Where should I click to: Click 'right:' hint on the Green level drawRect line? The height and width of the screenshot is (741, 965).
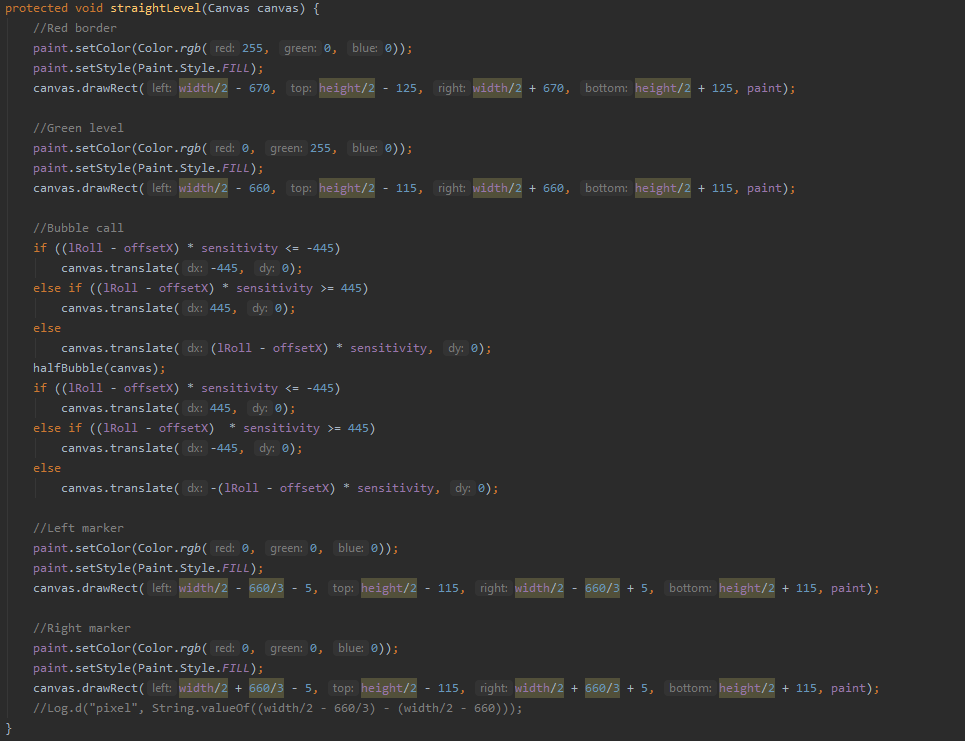coord(451,188)
